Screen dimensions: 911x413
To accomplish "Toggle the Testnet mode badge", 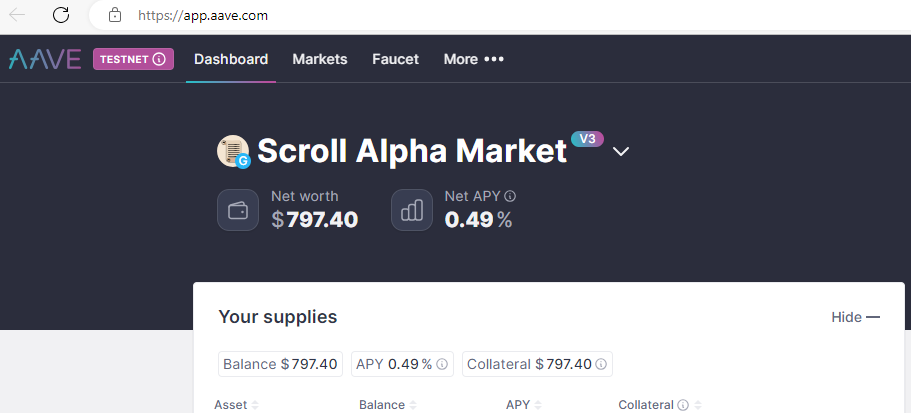I will (133, 59).
